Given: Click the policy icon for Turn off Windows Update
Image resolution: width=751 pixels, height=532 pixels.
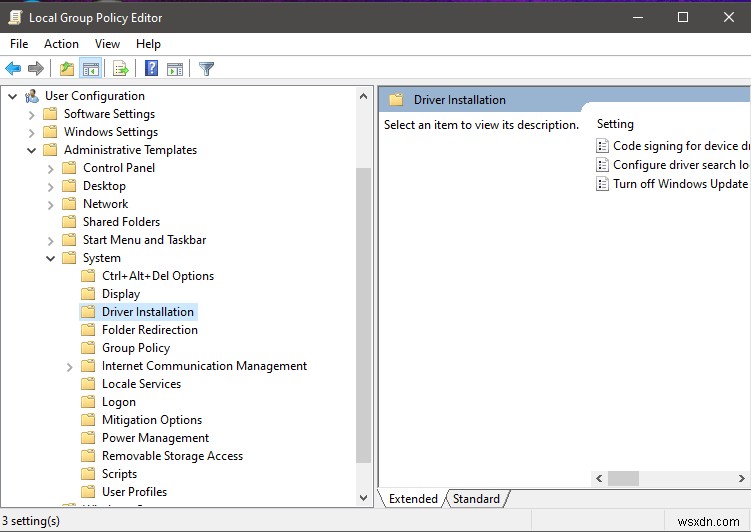Looking at the screenshot, I should (x=603, y=184).
